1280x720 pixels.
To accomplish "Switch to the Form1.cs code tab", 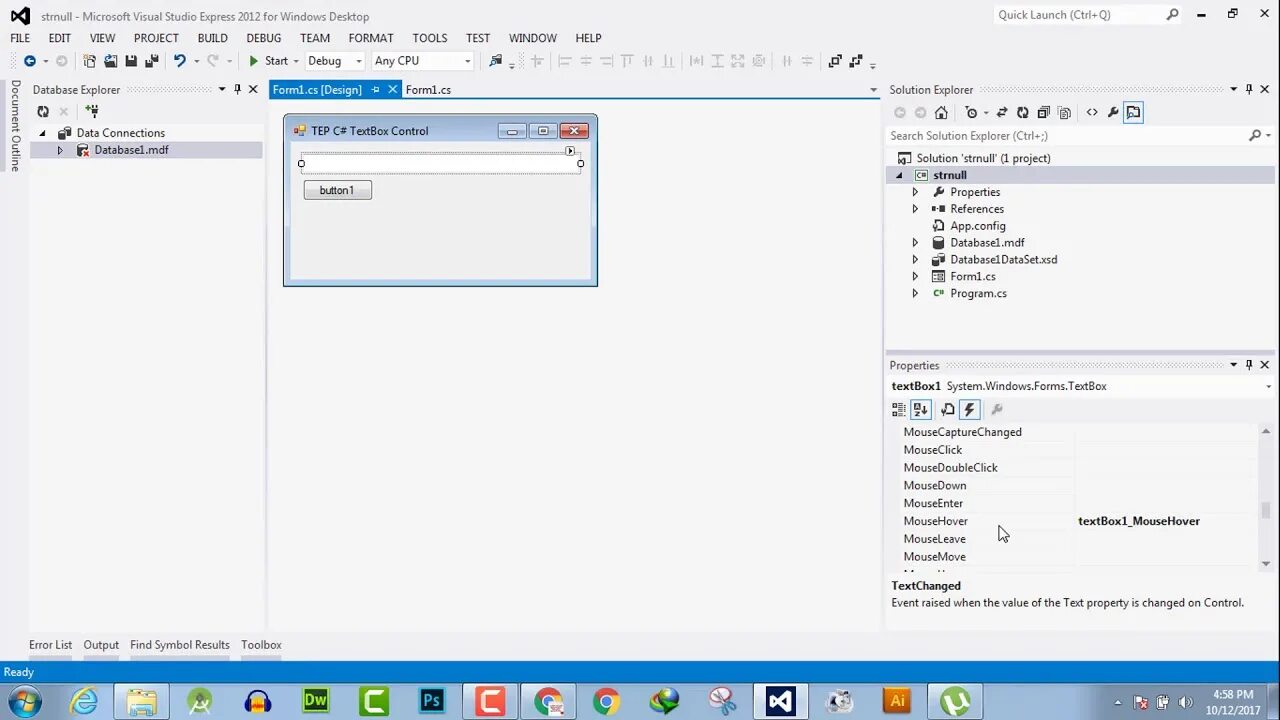I will (428, 90).
